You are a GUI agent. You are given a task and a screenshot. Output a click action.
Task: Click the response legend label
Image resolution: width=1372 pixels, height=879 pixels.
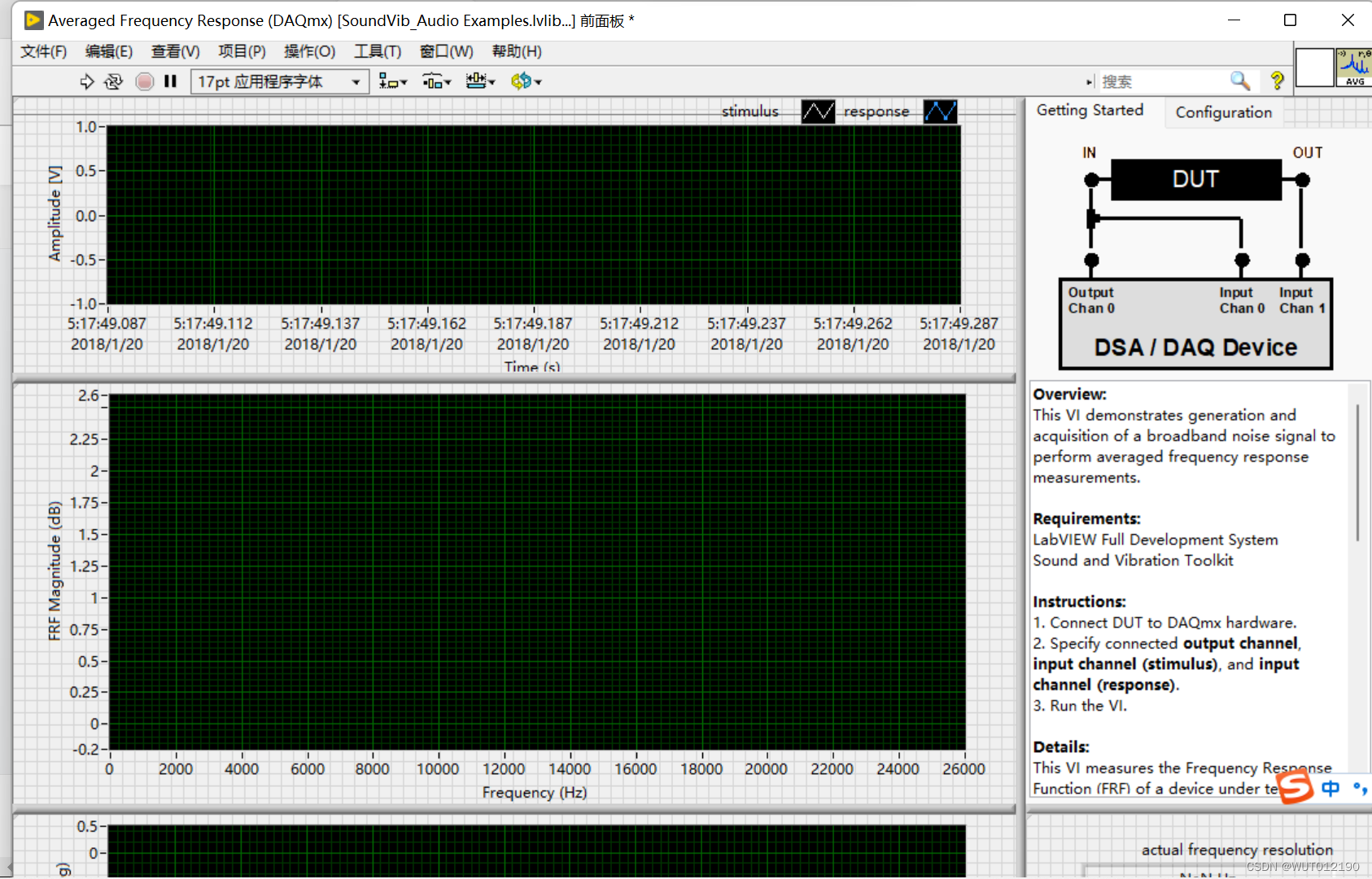point(876,112)
